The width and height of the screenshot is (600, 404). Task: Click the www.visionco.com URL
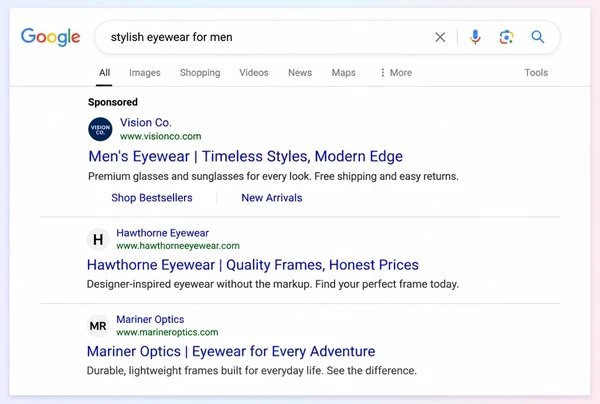pyautogui.click(x=161, y=137)
